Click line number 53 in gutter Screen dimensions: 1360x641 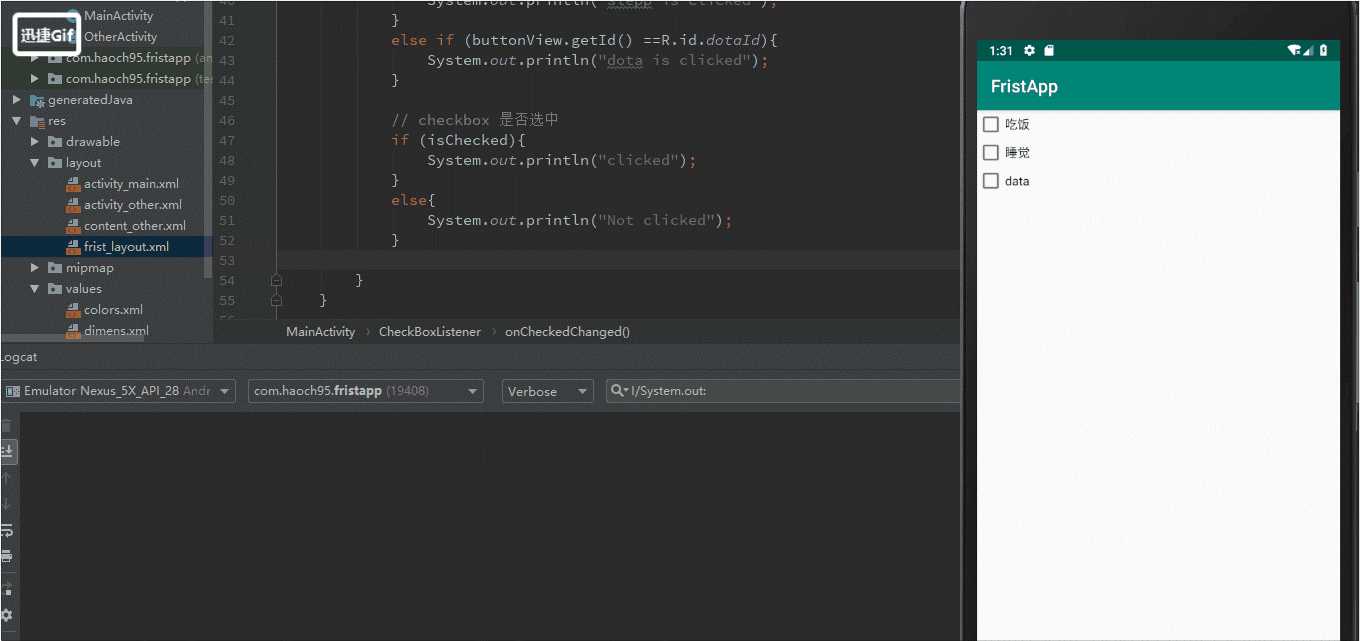point(226,260)
